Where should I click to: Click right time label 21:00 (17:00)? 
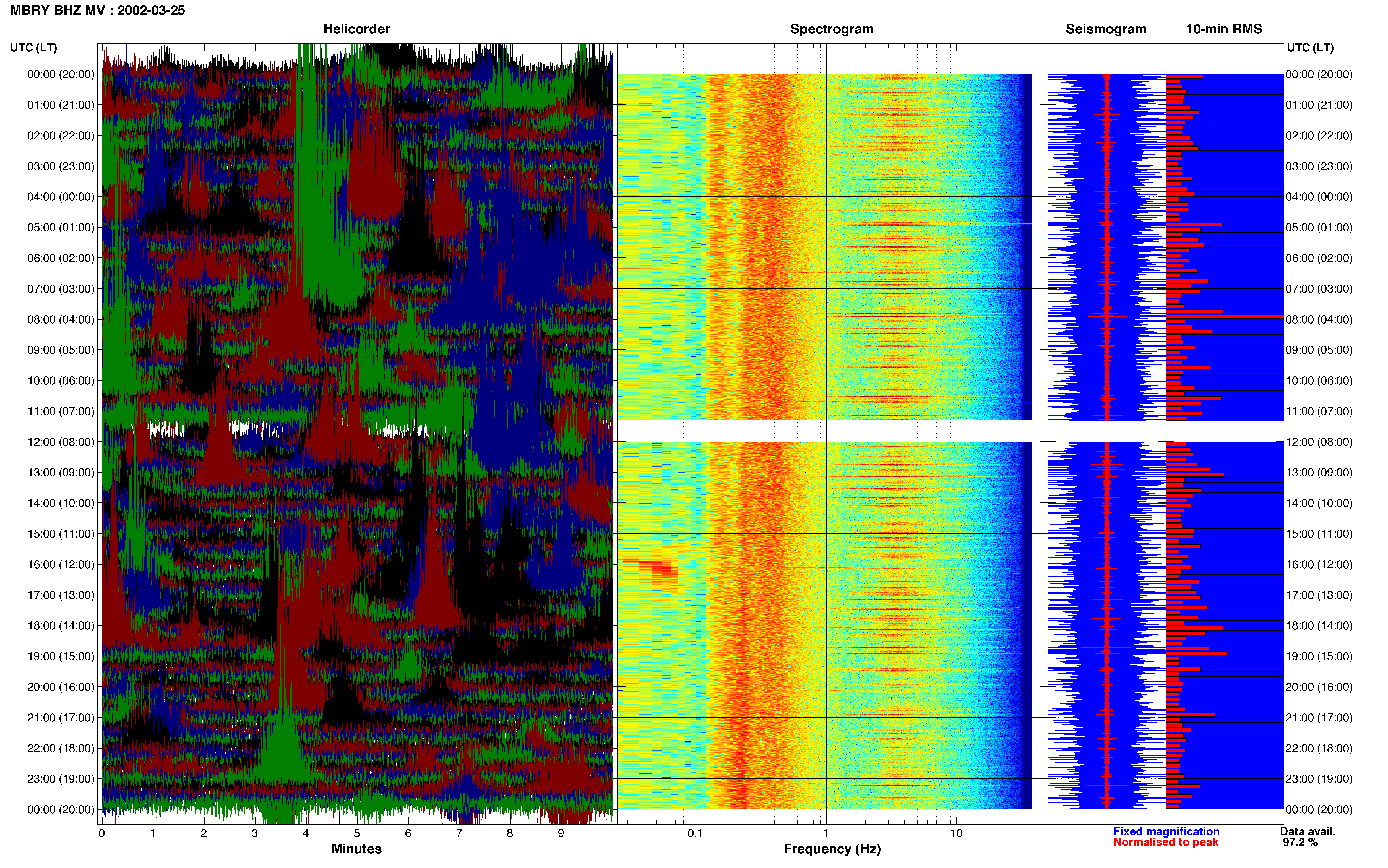click(x=1319, y=718)
